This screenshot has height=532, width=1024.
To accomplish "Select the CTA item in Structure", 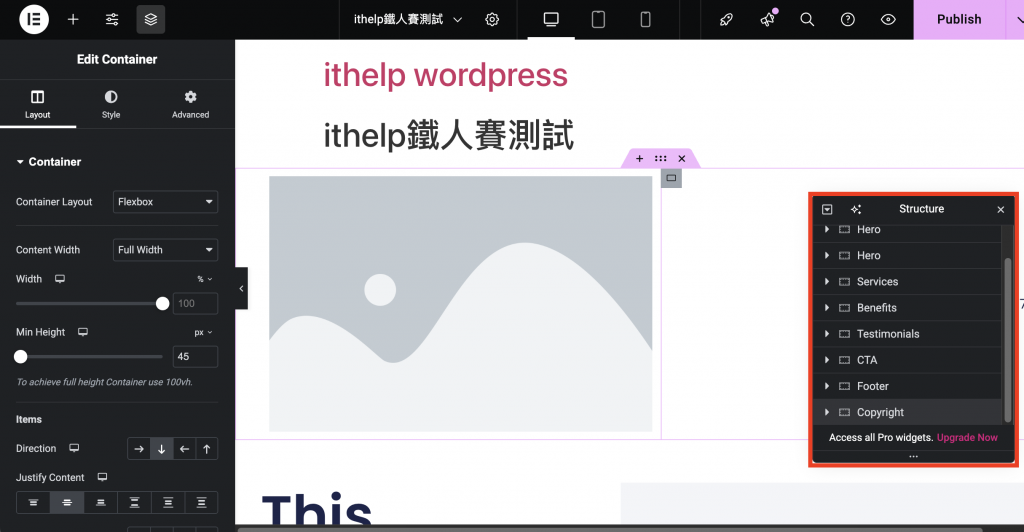I will tap(907, 360).
